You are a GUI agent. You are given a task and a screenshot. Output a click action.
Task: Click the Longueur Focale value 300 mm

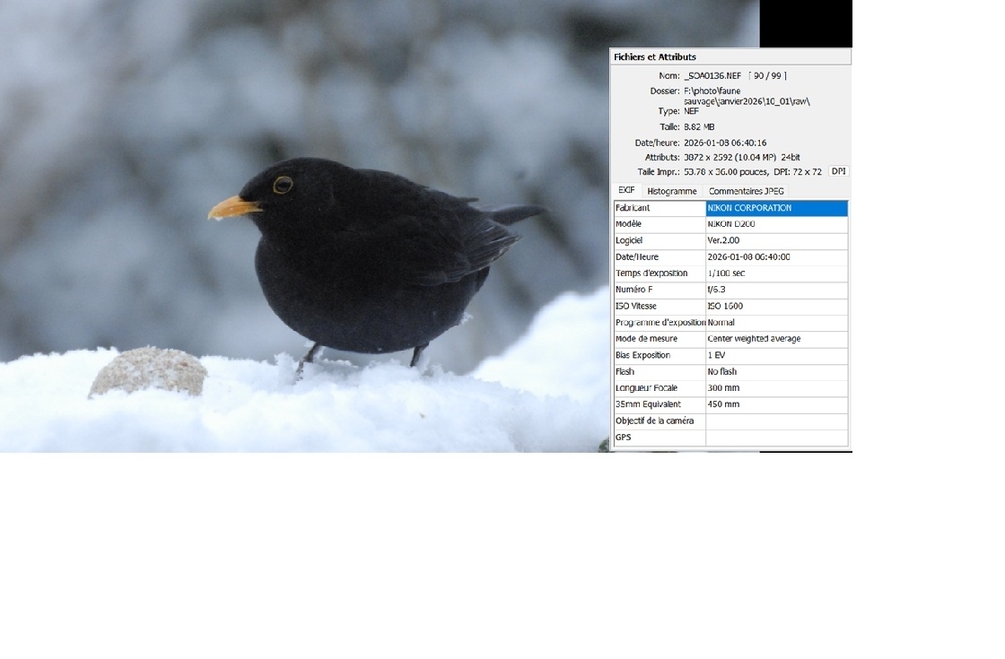tap(776, 388)
